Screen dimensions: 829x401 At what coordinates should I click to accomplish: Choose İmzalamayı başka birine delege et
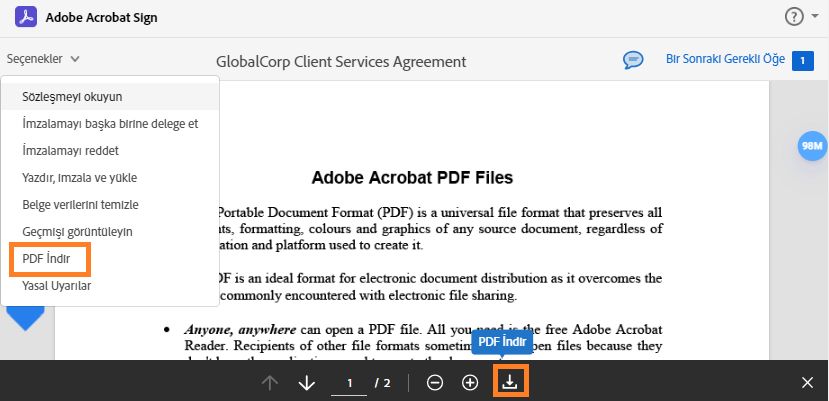point(110,124)
